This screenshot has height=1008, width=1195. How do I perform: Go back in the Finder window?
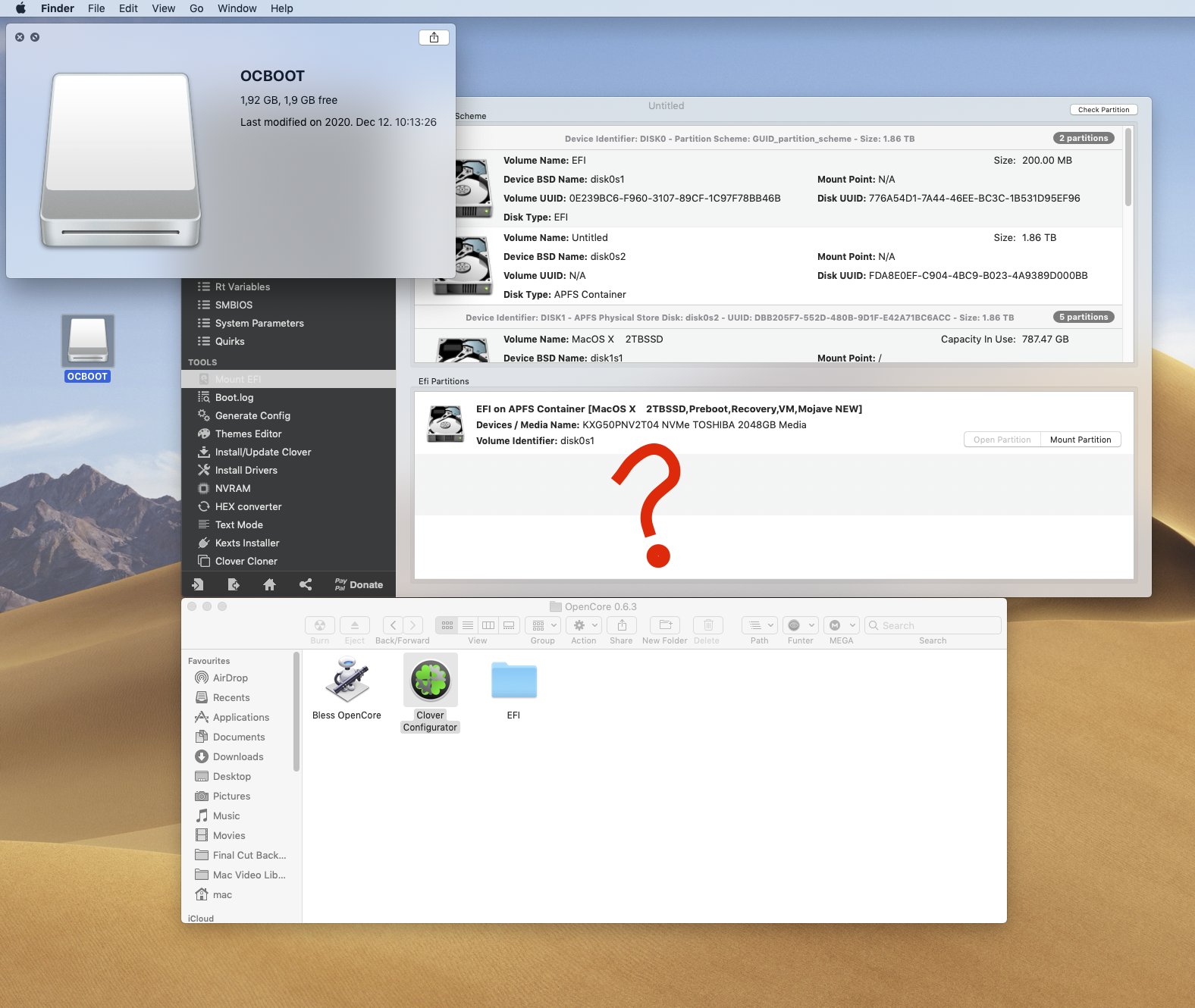(x=393, y=625)
